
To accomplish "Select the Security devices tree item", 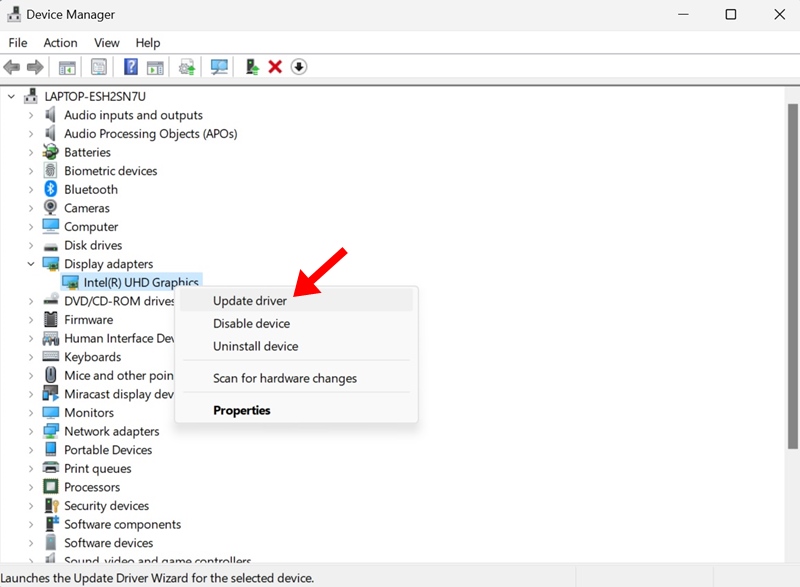I will point(106,506).
